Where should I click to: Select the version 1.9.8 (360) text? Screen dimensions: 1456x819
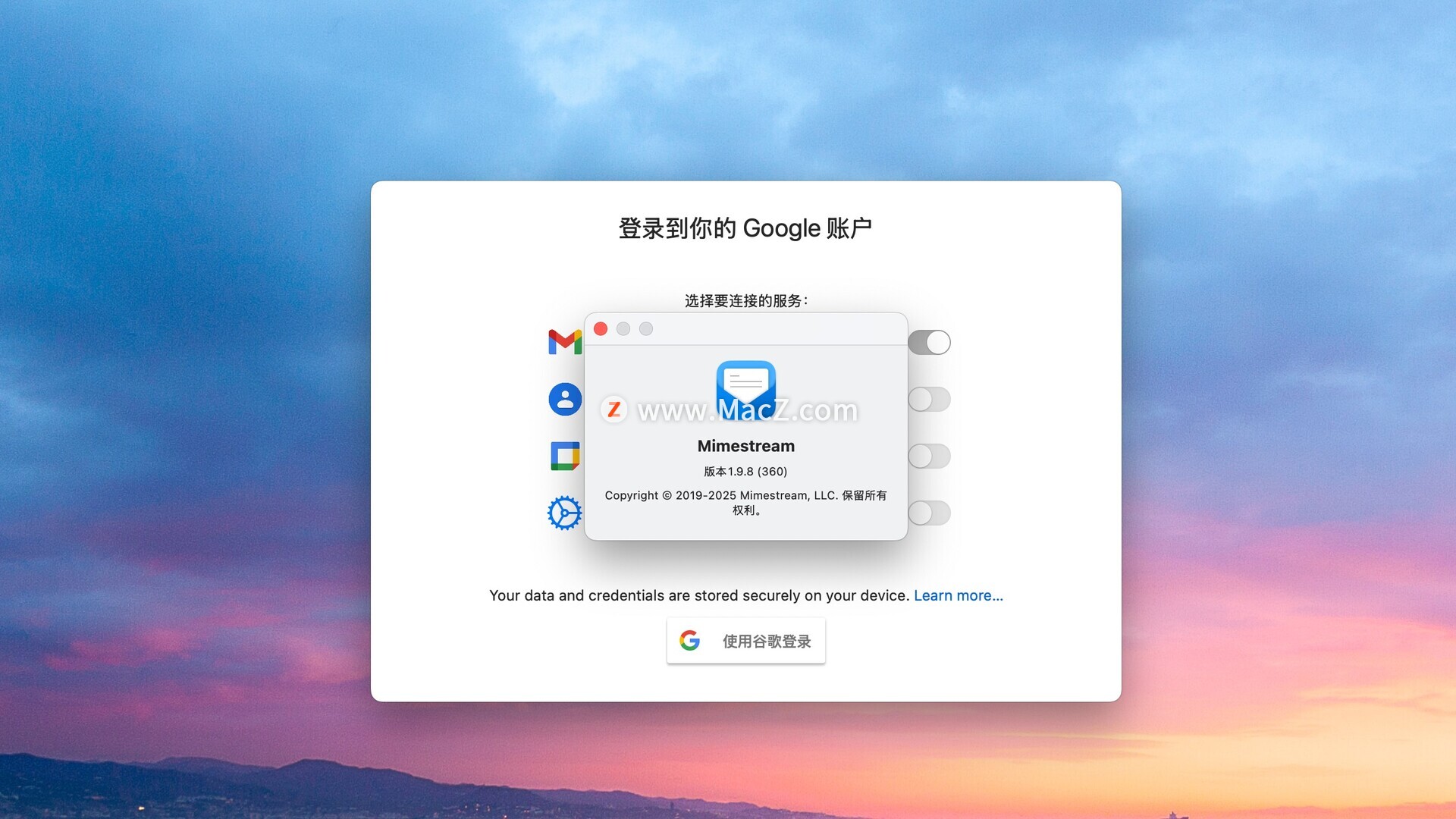coord(745,471)
